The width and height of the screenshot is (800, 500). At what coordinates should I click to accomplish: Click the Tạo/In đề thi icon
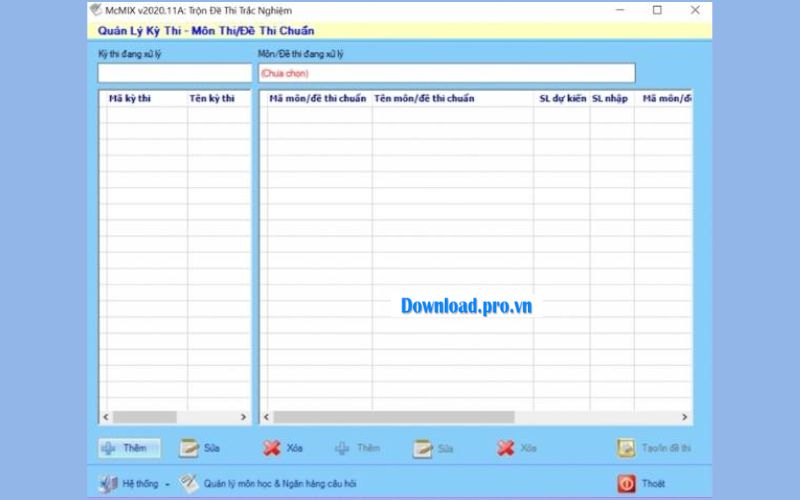click(x=626, y=448)
